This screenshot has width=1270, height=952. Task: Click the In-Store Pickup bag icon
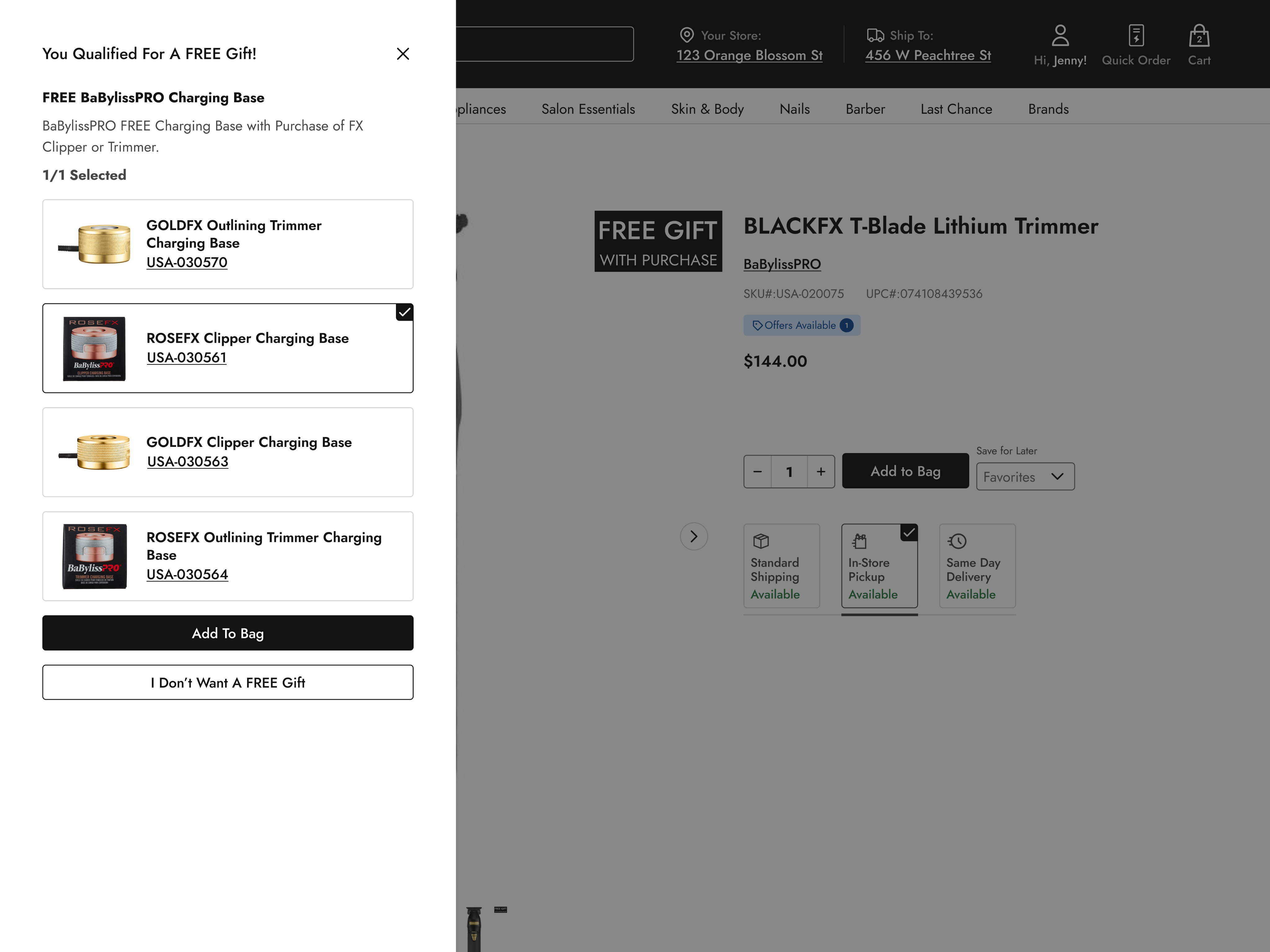click(859, 541)
